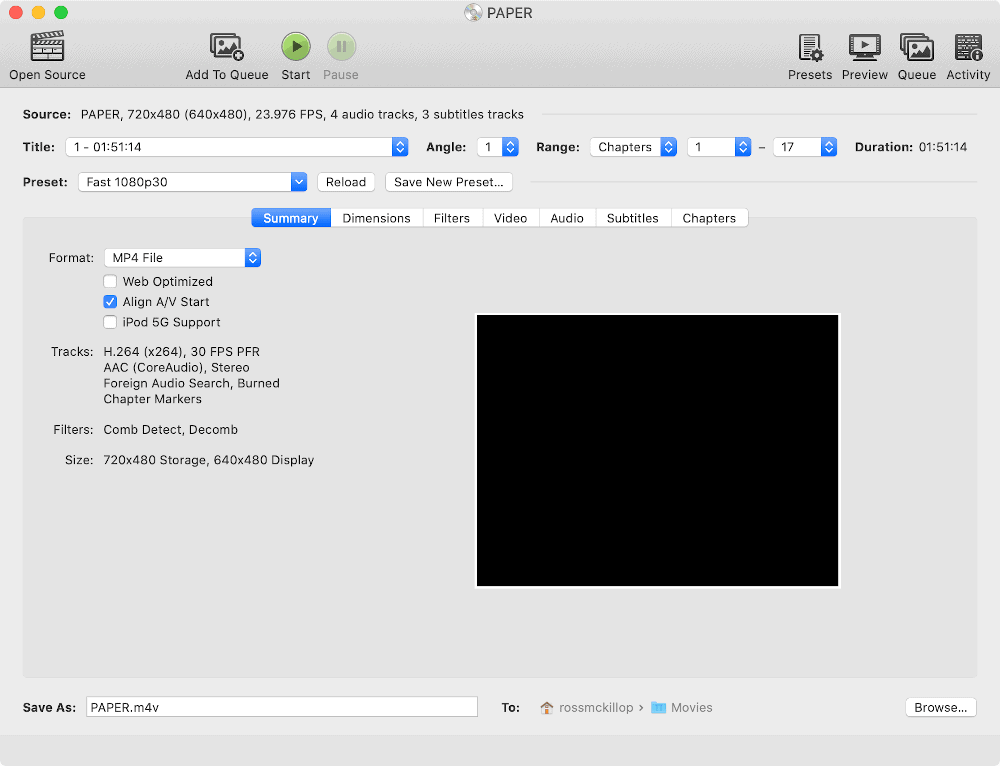Show the Queue window icon

click(x=916, y=47)
